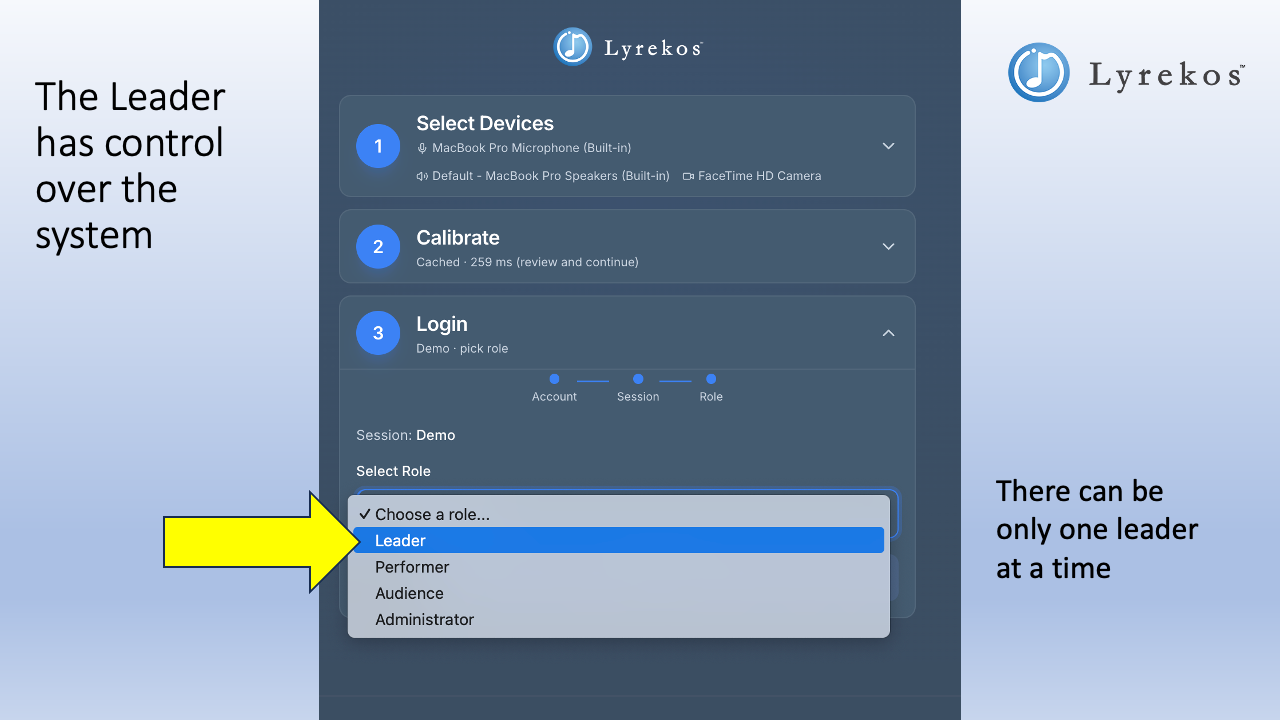Click the Lyrekos logo in the top-right corner
Image resolution: width=1280 pixels, height=720 pixels.
tap(1124, 71)
